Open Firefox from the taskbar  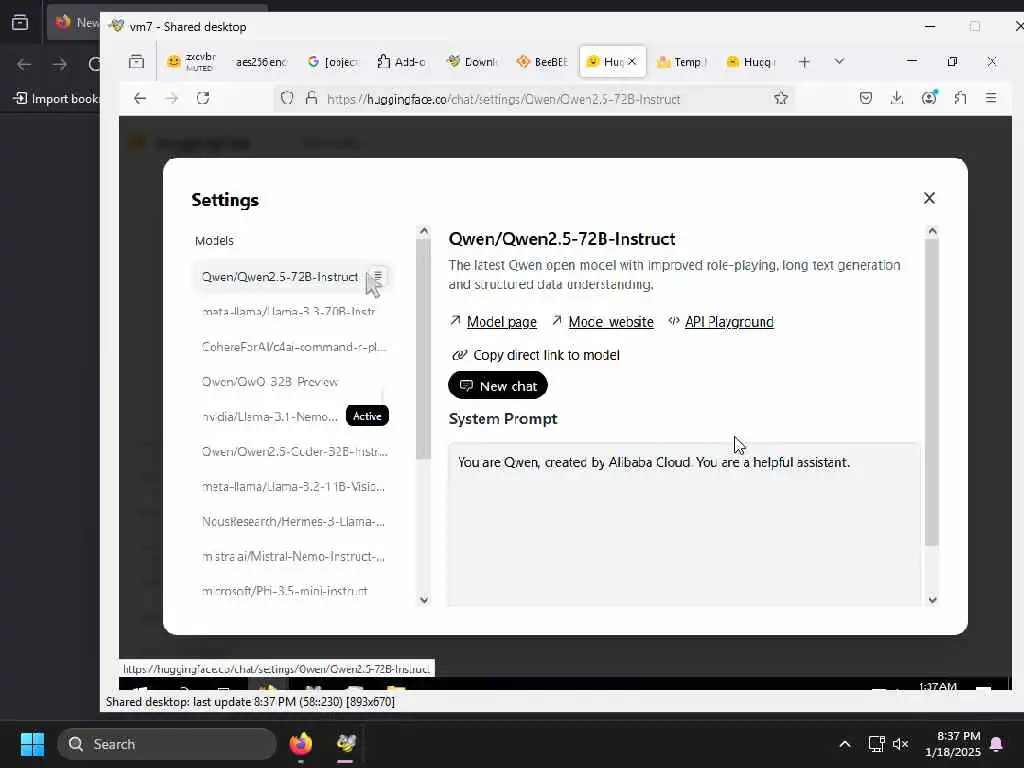coord(300,744)
